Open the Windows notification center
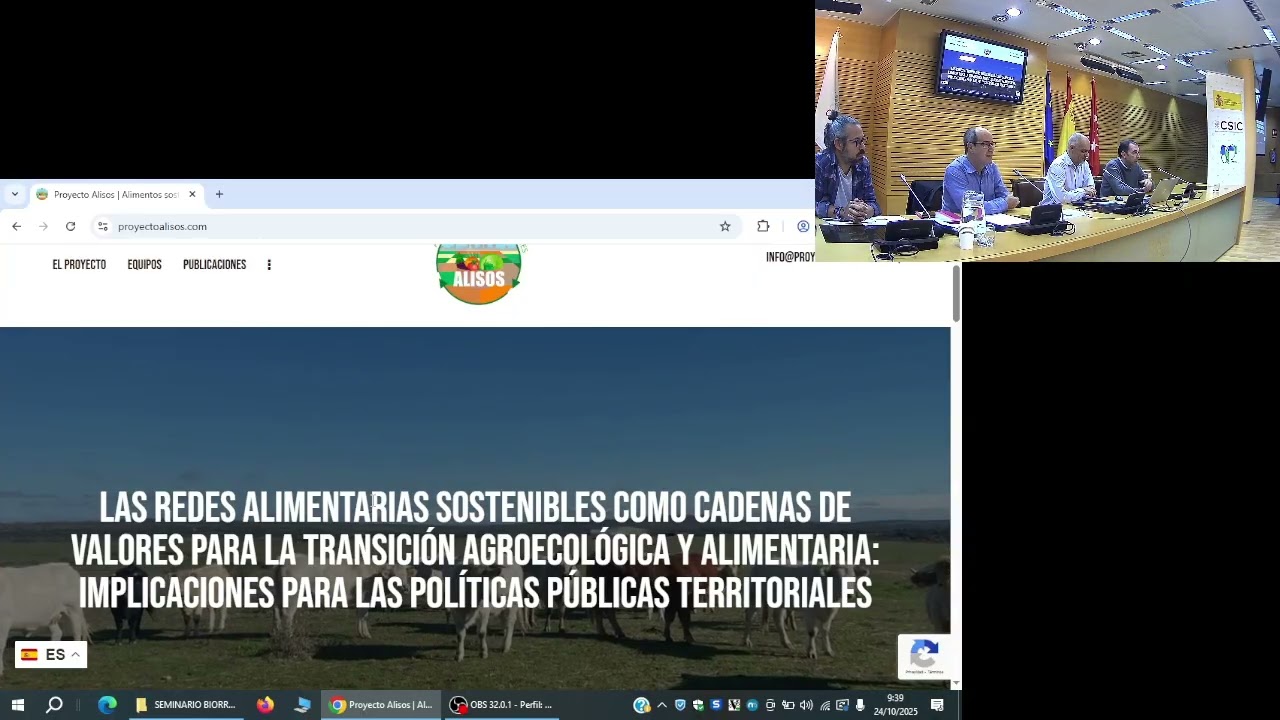Screen dimensions: 1280x720 click(x=937, y=705)
